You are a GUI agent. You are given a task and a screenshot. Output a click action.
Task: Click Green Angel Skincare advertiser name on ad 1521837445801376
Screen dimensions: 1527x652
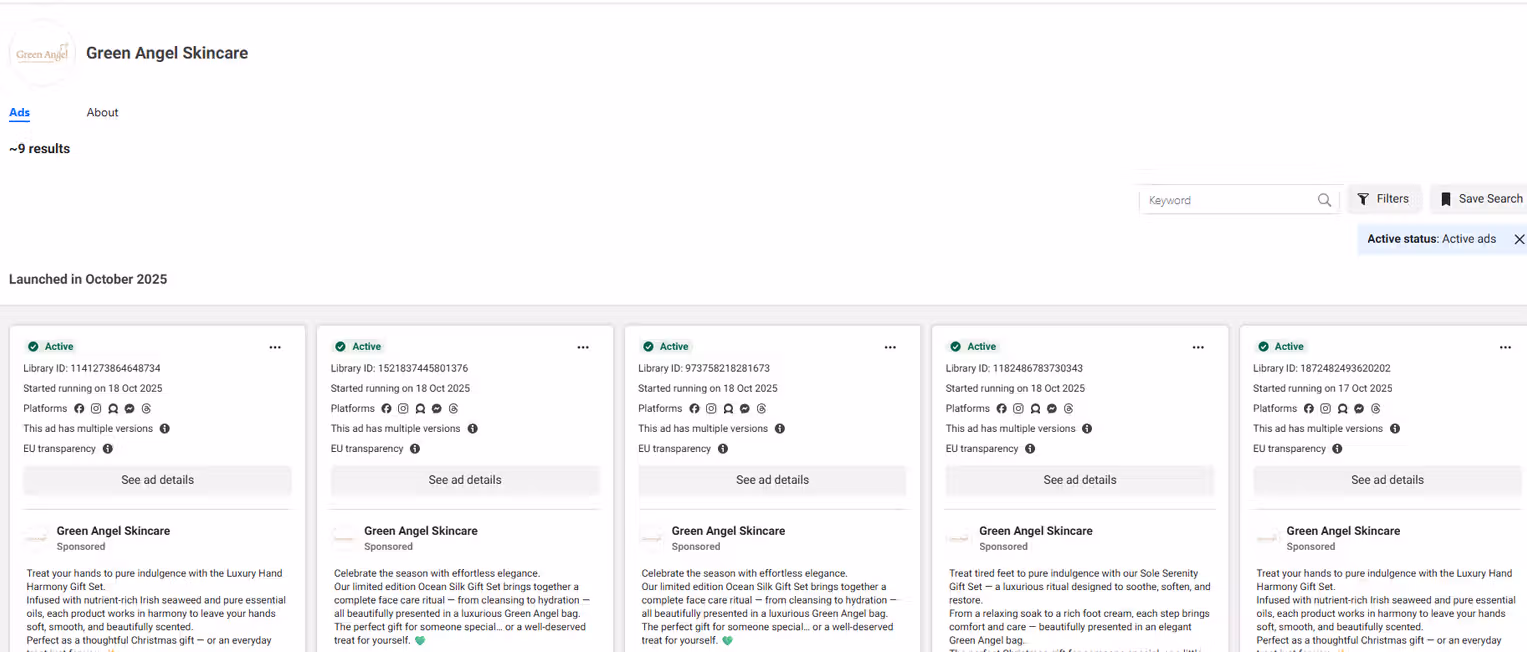pos(420,531)
